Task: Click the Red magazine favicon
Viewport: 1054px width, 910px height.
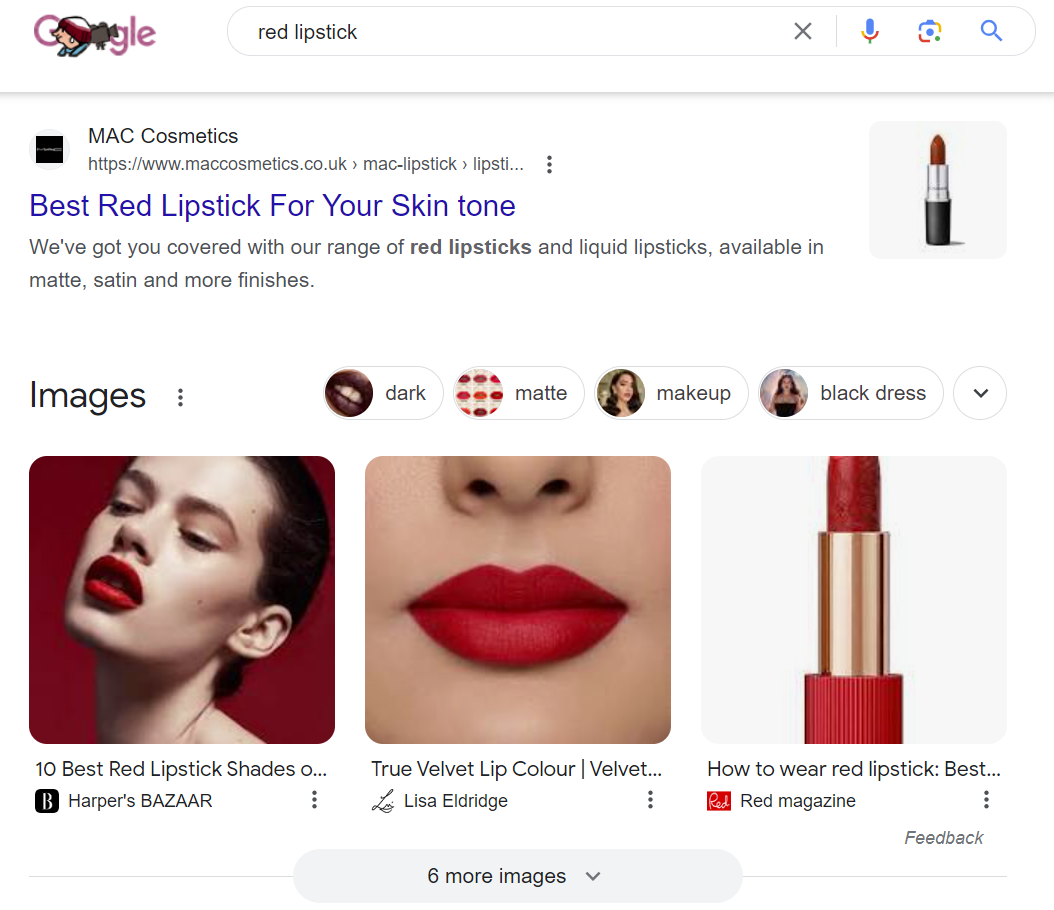Action: click(719, 801)
